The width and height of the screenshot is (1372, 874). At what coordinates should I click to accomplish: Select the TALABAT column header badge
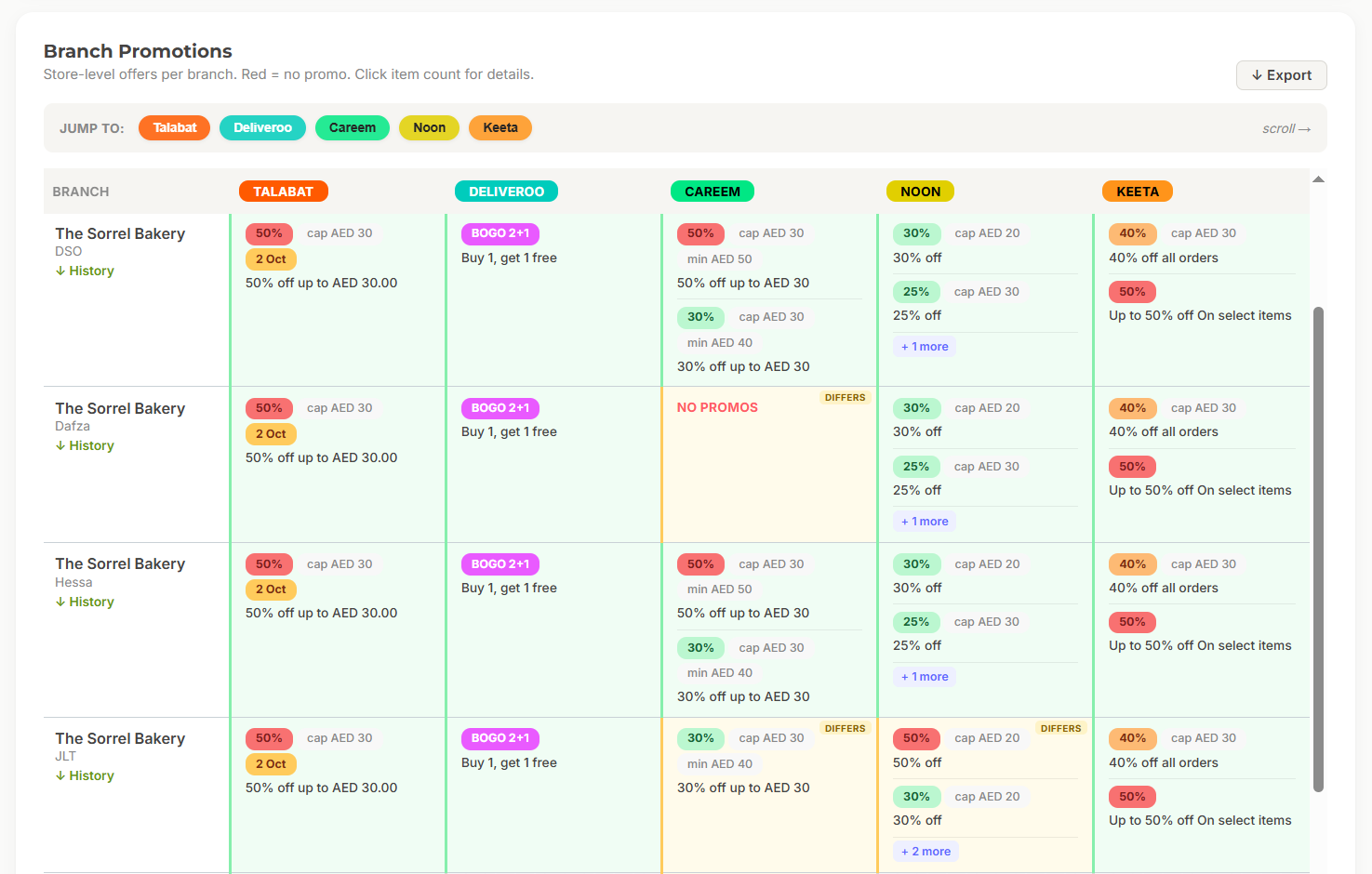[284, 192]
